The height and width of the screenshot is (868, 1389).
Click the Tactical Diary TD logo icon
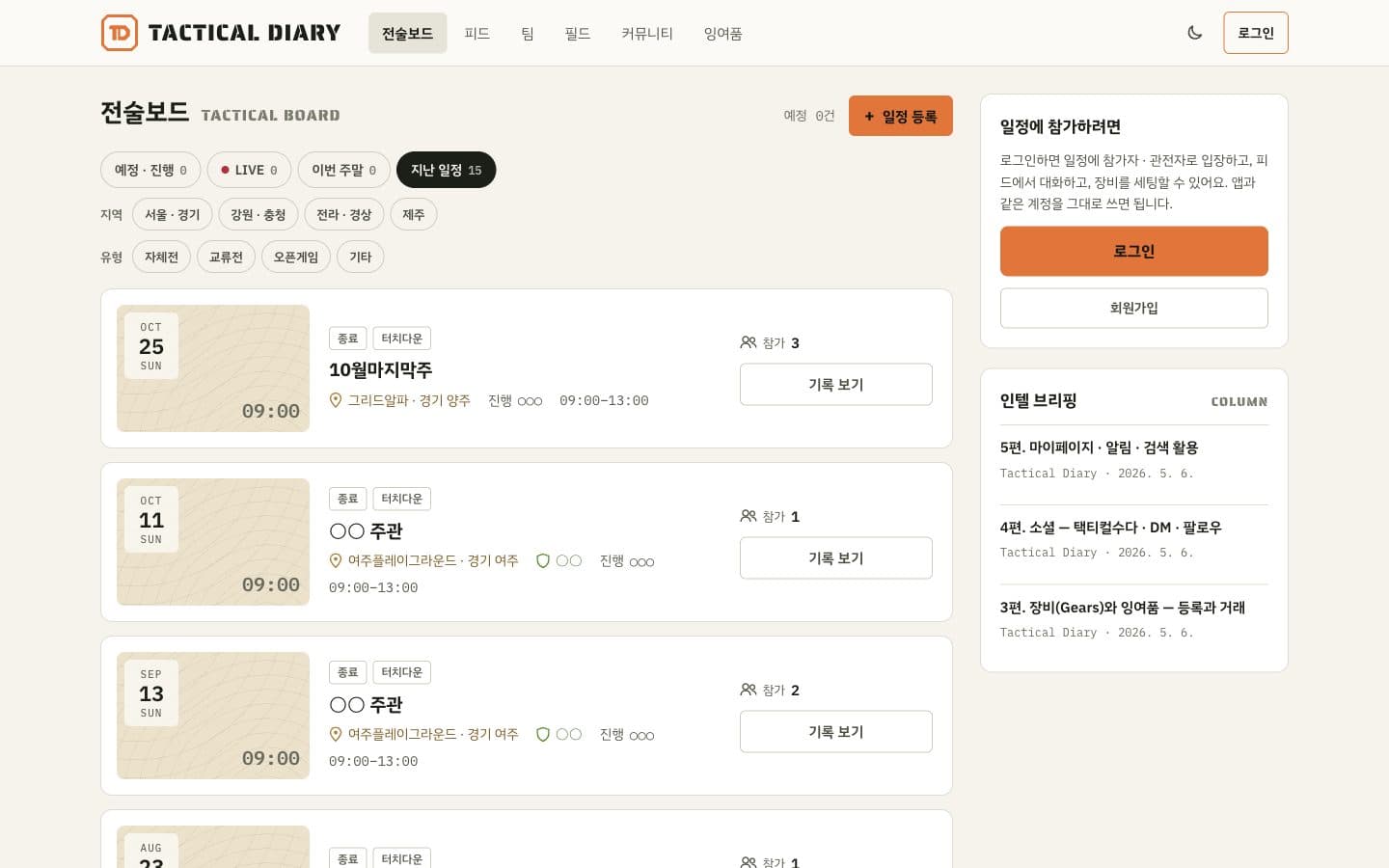pyautogui.click(x=120, y=33)
